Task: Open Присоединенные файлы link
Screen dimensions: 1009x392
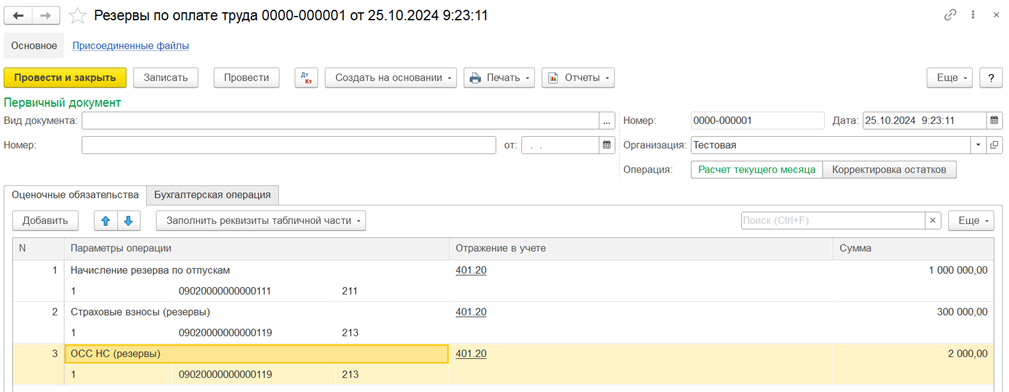Action: pyautogui.click(x=131, y=46)
